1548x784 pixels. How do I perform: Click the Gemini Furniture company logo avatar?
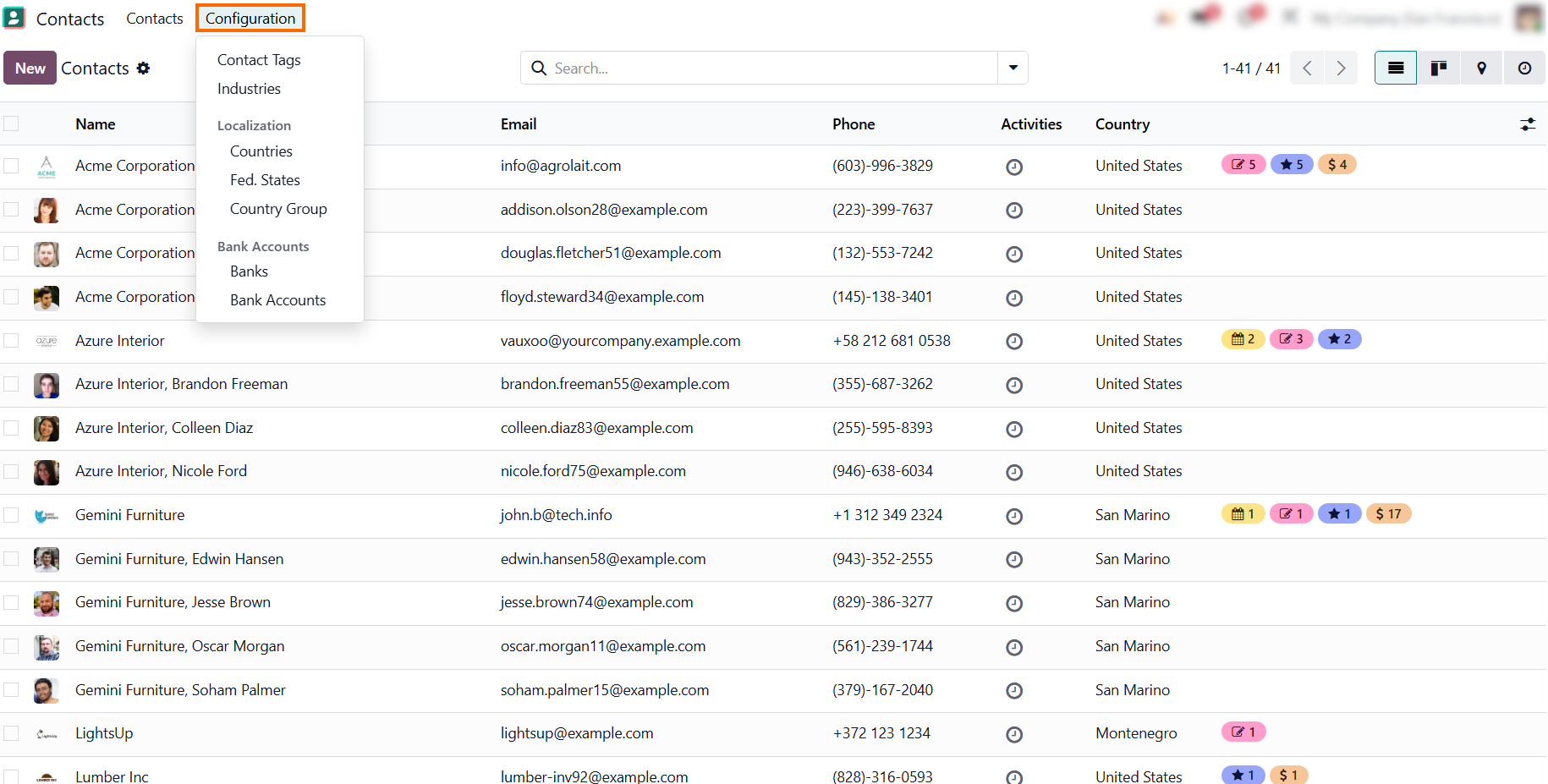(x=47, y=515)
